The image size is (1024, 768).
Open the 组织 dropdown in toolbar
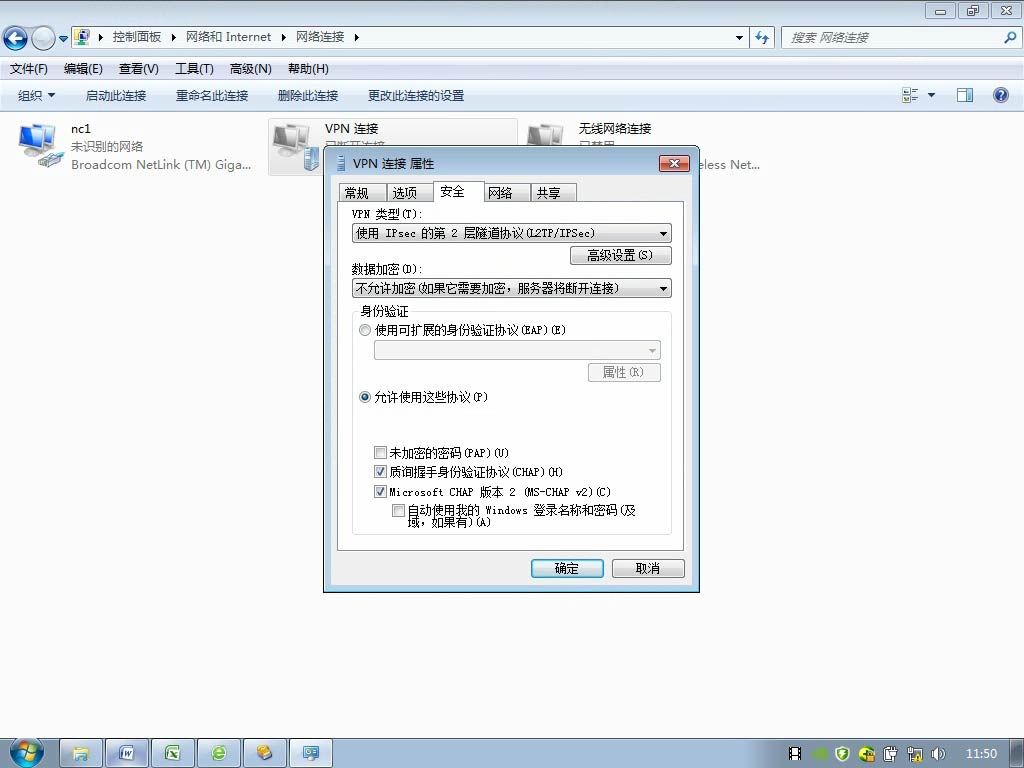point(37,96)
